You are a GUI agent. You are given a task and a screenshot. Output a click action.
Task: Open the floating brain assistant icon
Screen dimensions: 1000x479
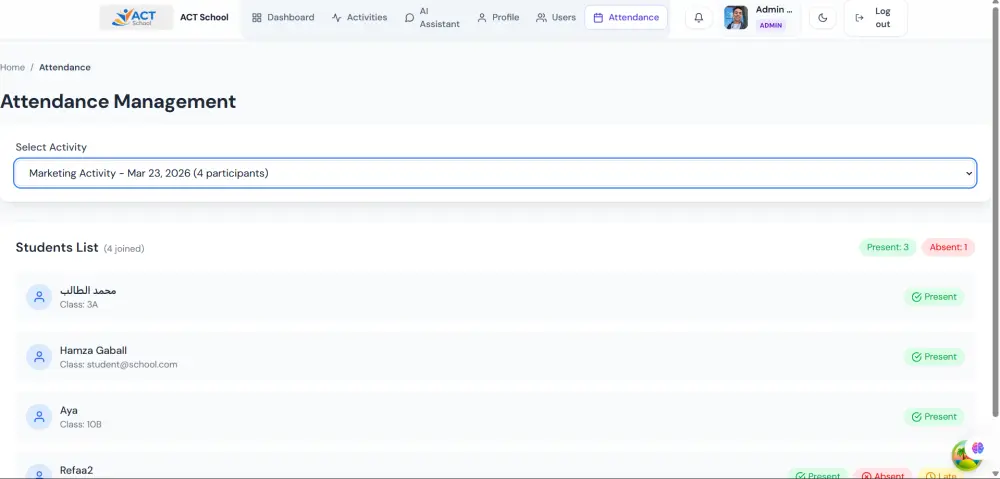click(x=969, y=454)
